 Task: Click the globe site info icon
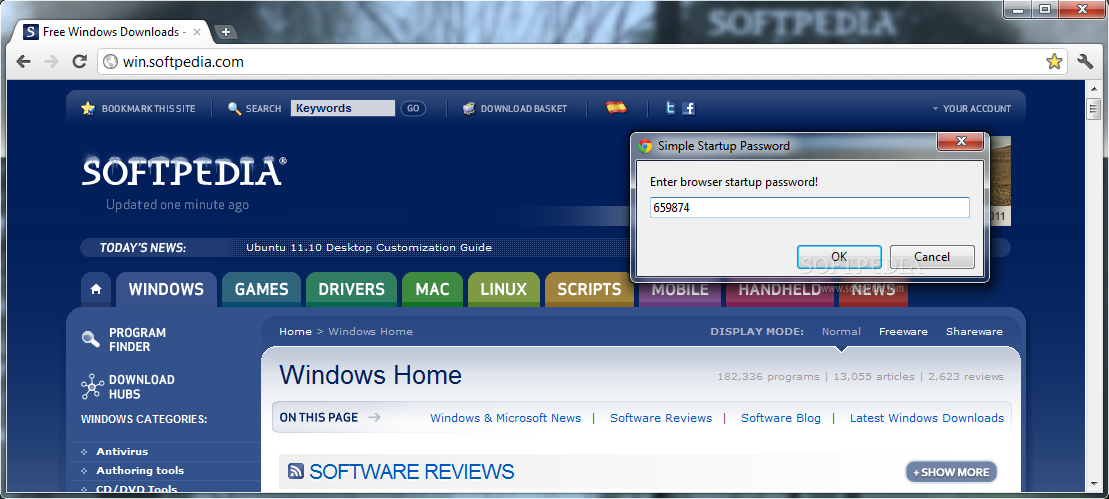(110, 61)
